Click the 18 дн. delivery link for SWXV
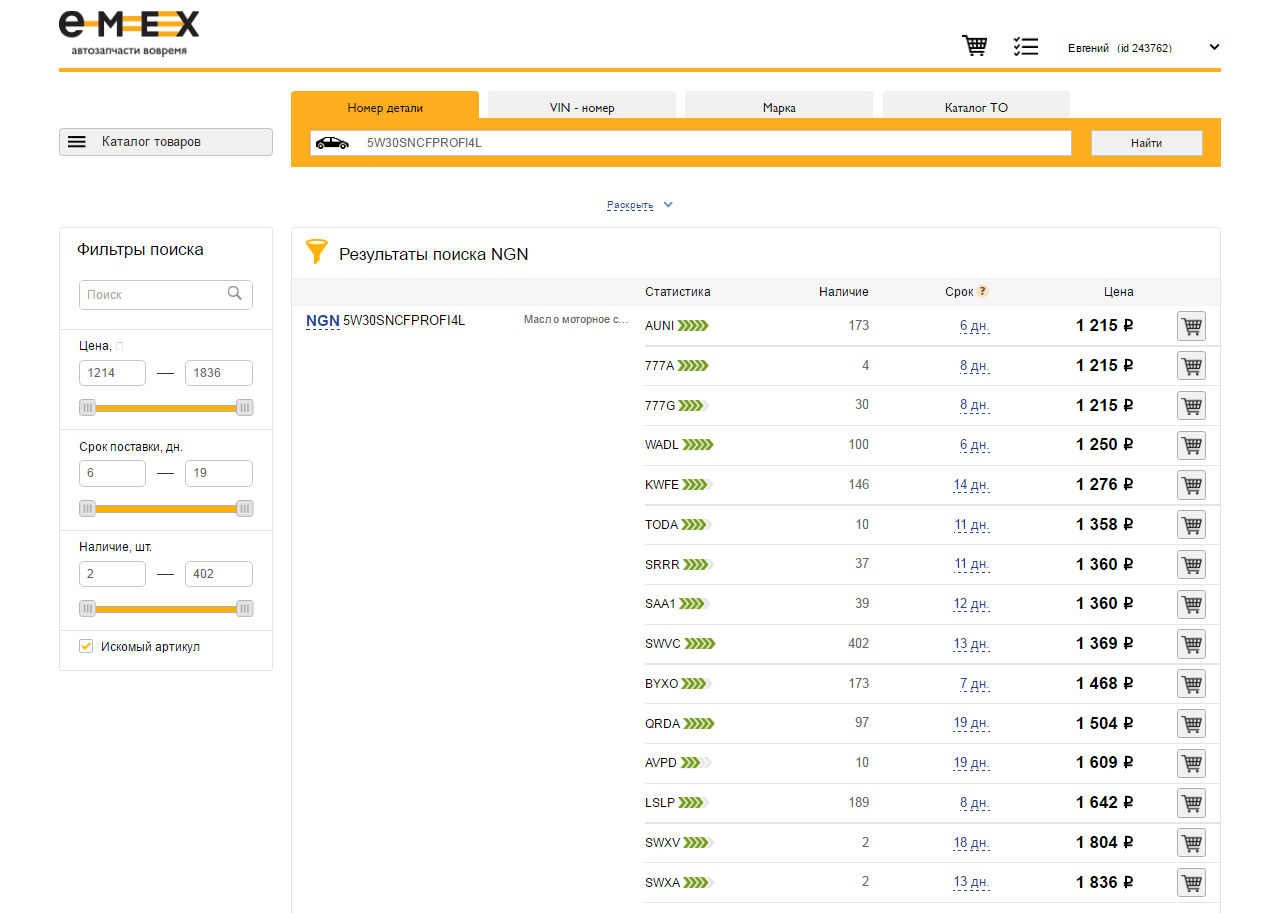Image resolution: width=1280 pixels, height=913 pixels. 971,843
